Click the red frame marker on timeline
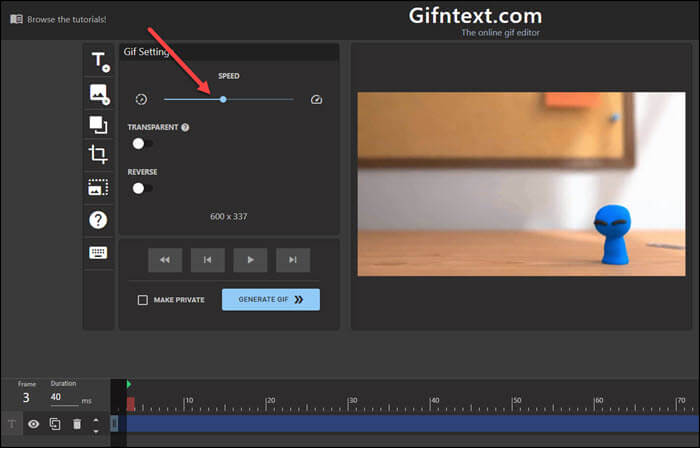Viewport: 700px width, 449px height. [x=131, y=404]
